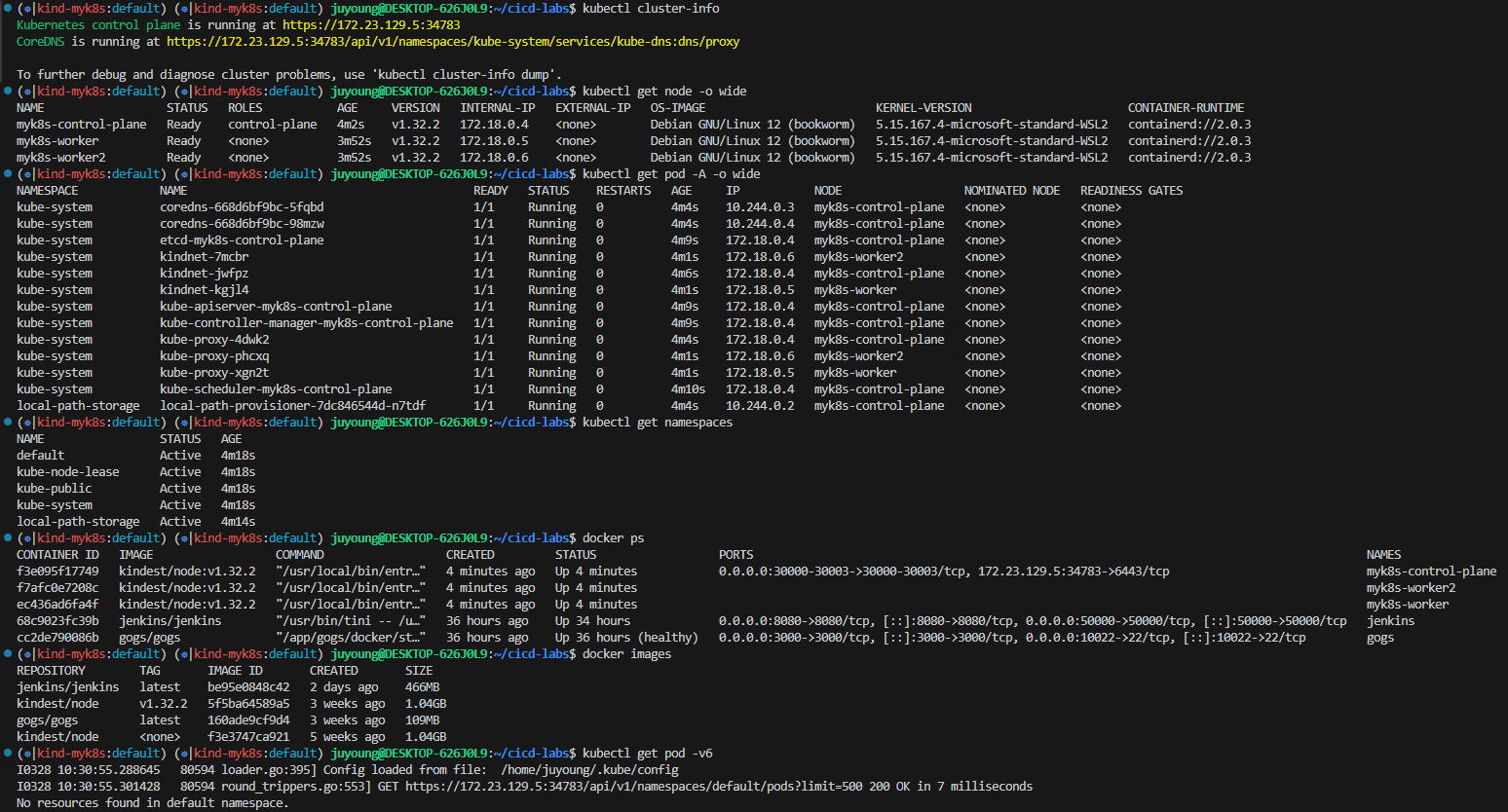Click the blue command marker beside 'kubectl get pod -v6'
Image resolution: width=1508 pixels, height=812 pixels.
click(8, 753)
